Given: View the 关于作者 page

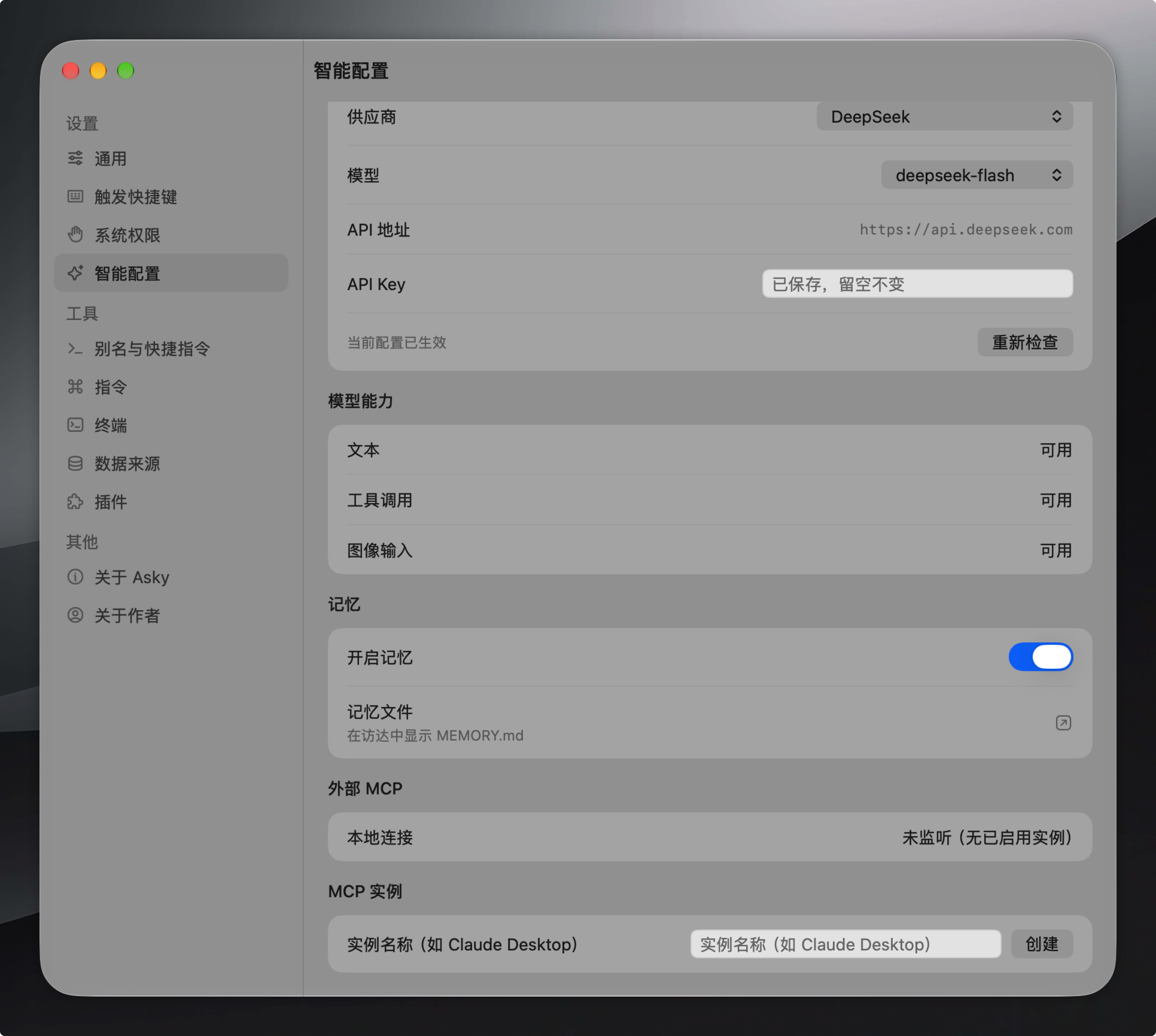Looking at the screenshot, I should [x=171, y=615].
